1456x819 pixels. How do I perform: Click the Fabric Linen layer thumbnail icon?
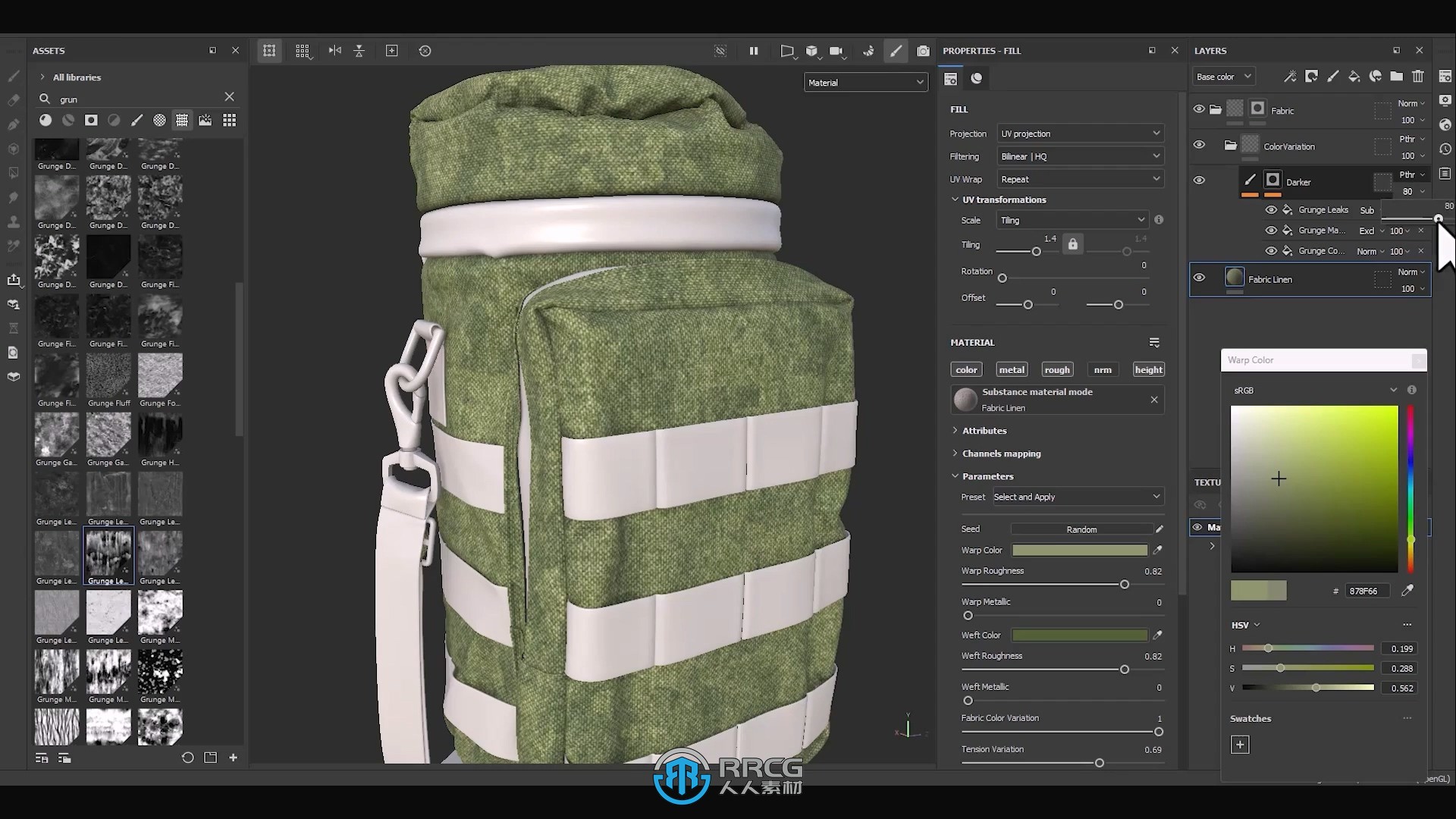click(1236, 278)
